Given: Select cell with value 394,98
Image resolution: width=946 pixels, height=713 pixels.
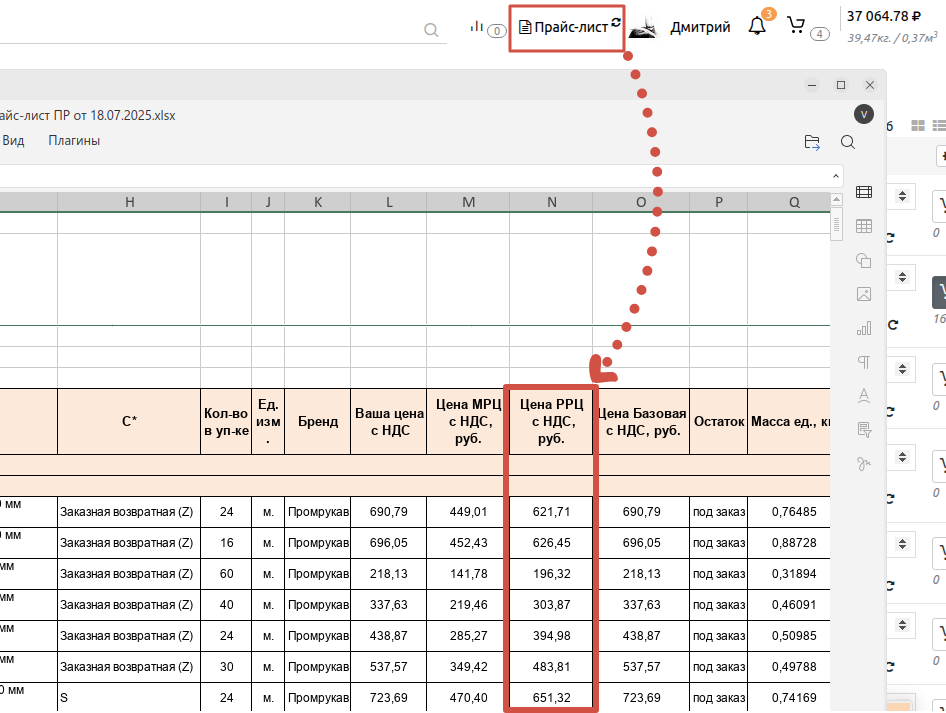Looking at the screenshot, I should pyautogui.click(x=551, y=636).
